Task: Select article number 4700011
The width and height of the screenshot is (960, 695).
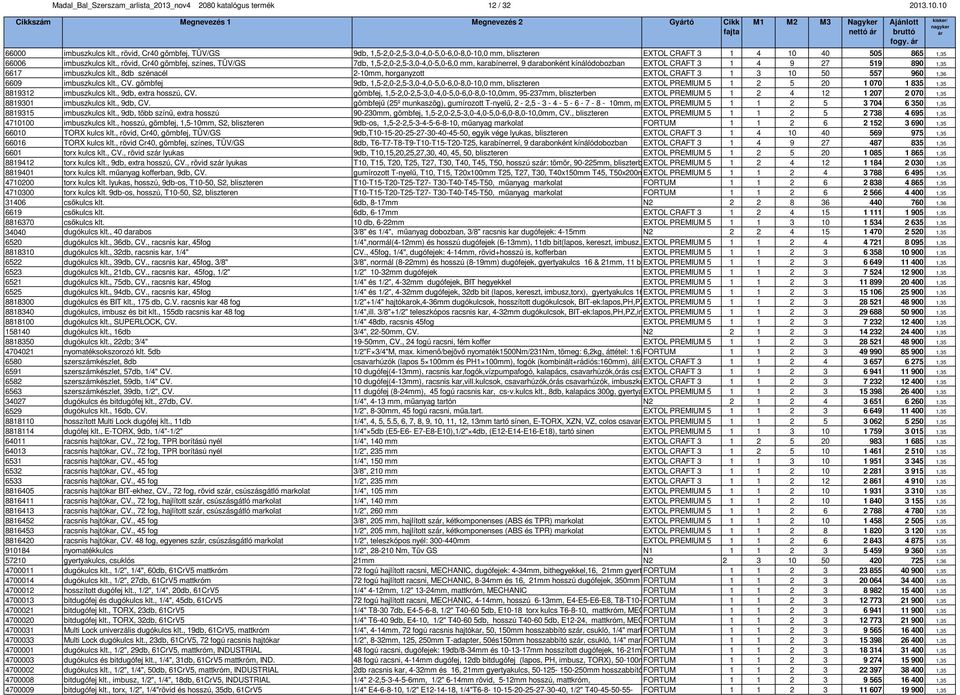Action: point(20,570)
